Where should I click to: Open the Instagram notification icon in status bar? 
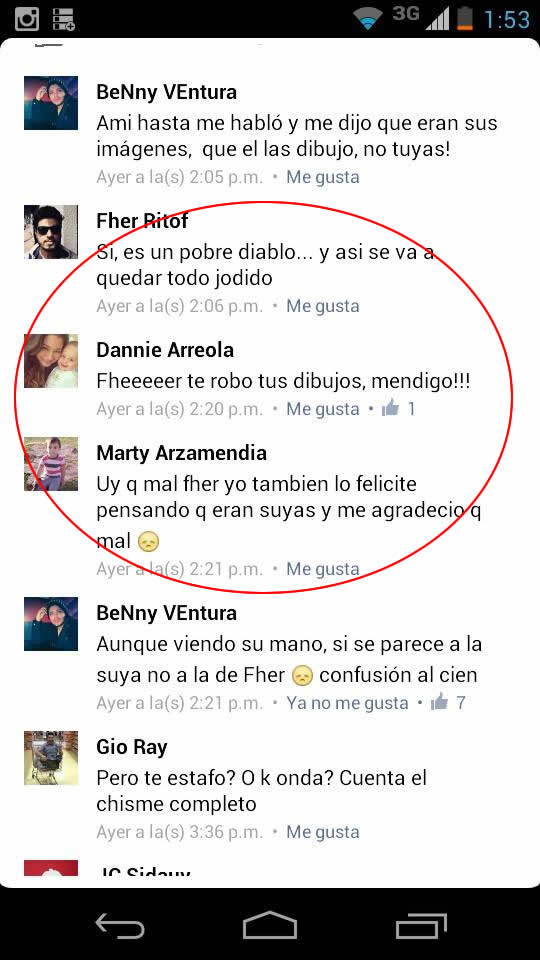tap(26, 19)
